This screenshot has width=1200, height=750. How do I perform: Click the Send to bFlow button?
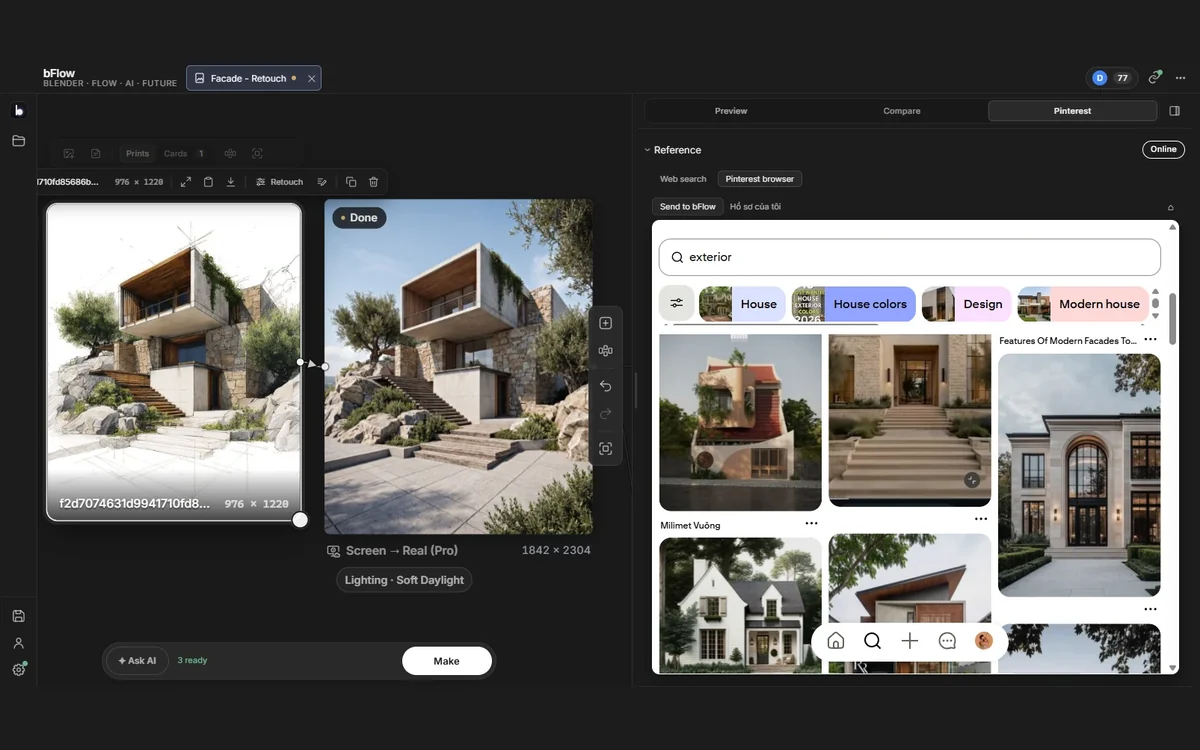pos(687,207)
